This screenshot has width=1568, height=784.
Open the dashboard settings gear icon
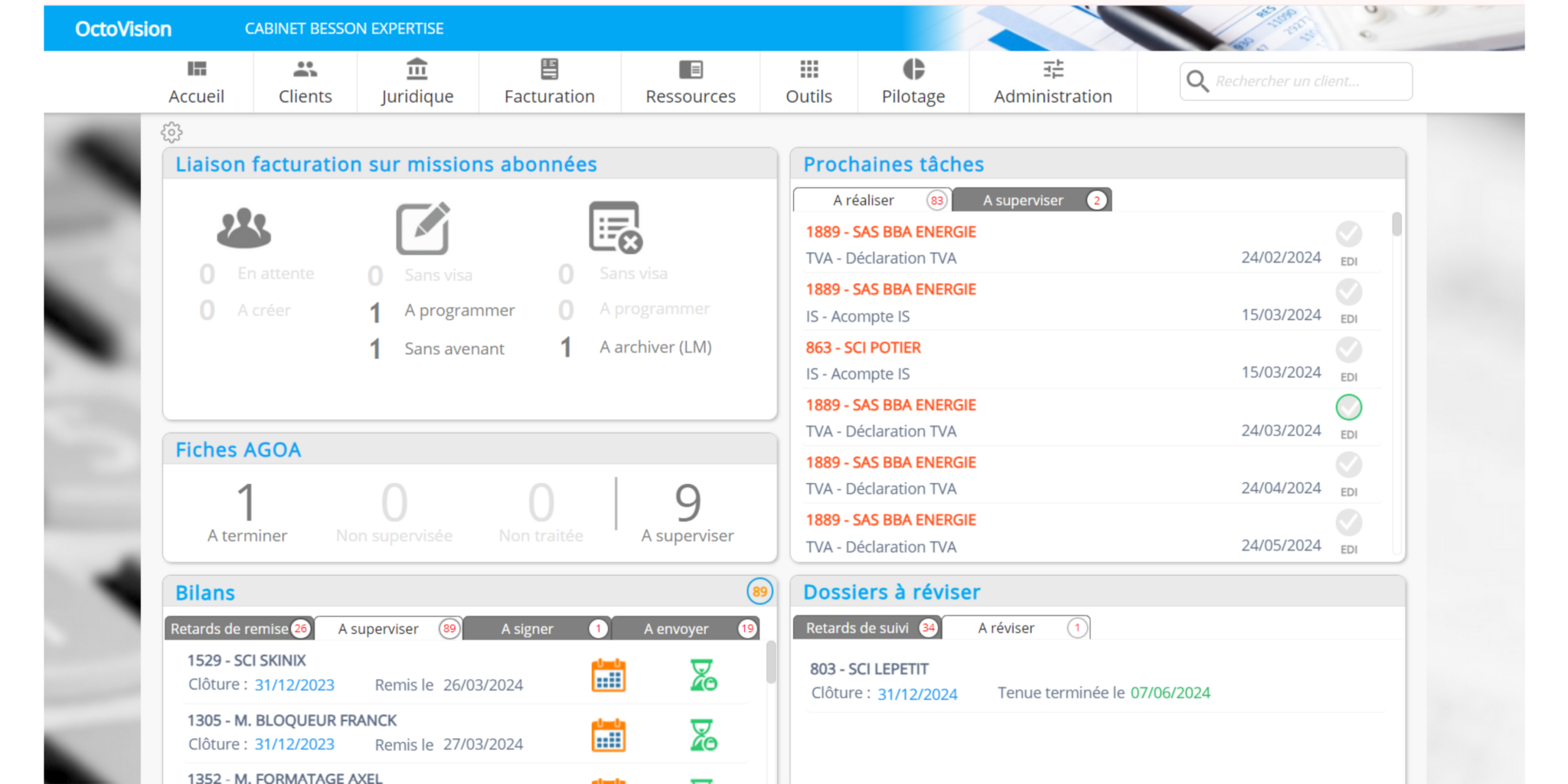tap(171, 132)
